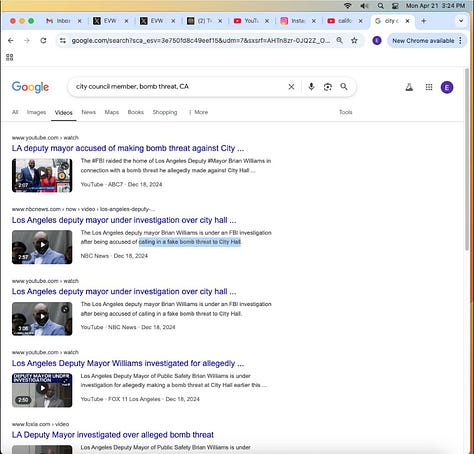This screenshot has height=454, width=474.
Task: Select the Books search filter
Action: point(136,112)
